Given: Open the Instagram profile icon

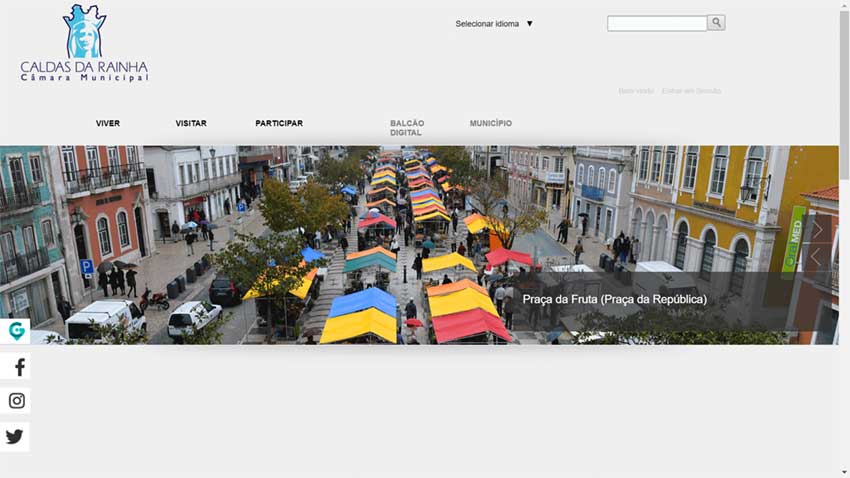Looking at the screenshot, I should [x=16, y=401].
